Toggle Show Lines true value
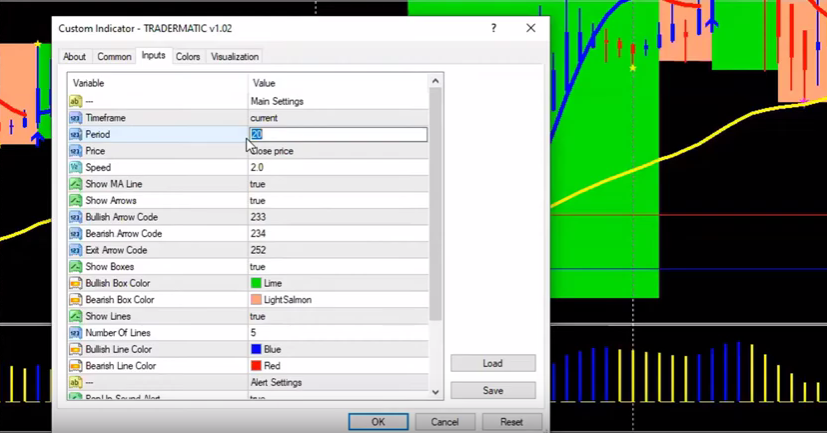This screenshot has height=433, width=827. (257, 316)
